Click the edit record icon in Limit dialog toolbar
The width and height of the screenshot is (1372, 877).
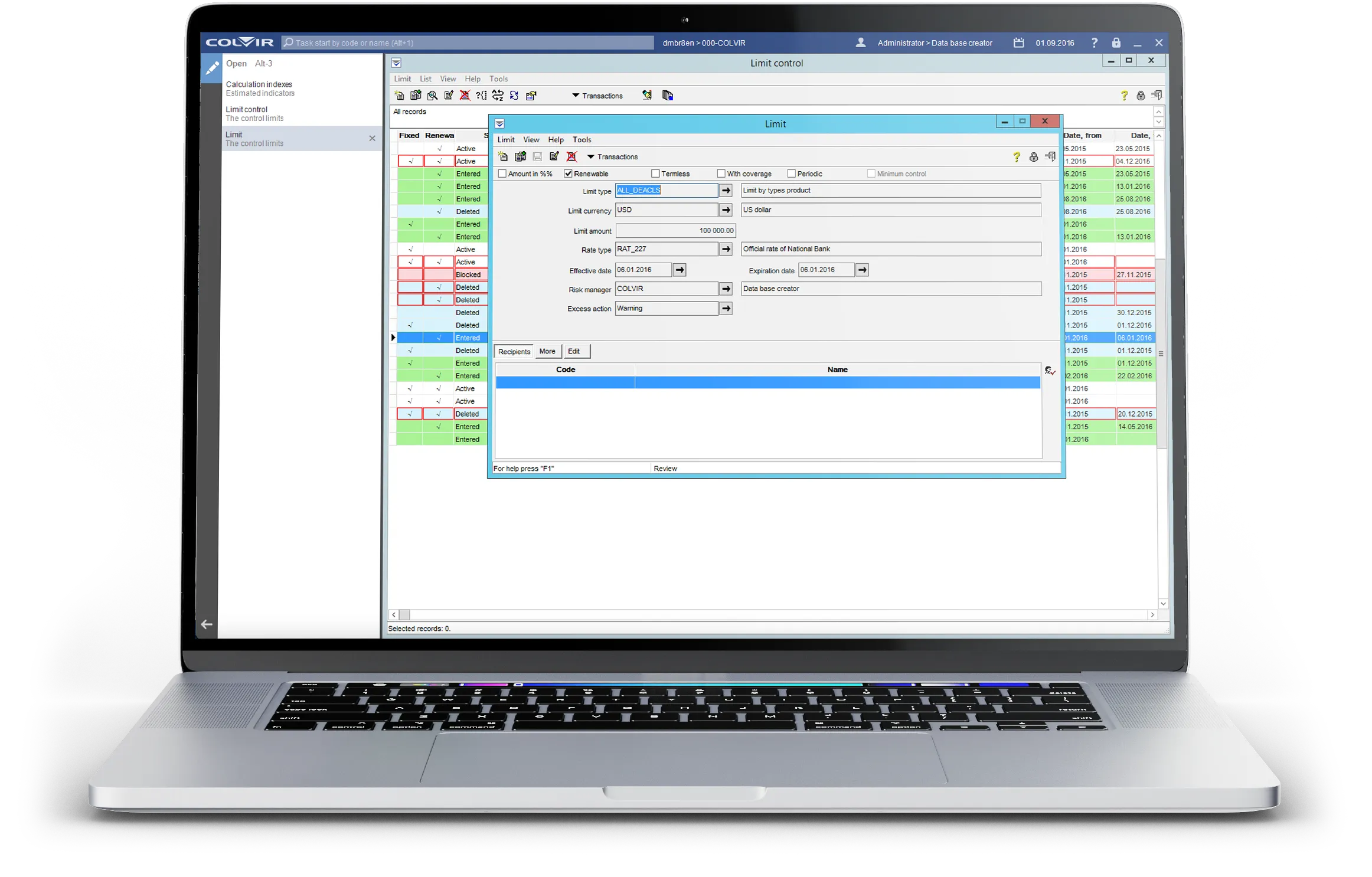pyautogui.click(x=554, y=156)
